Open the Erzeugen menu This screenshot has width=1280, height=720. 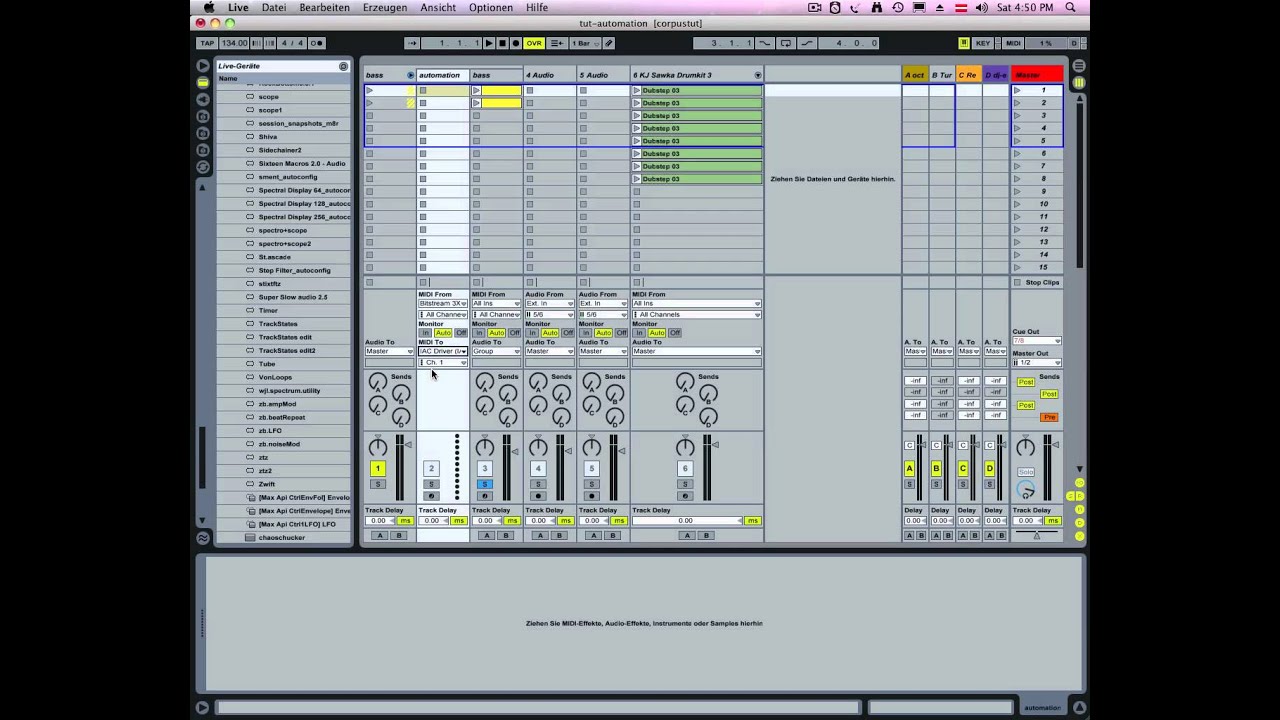point(385,7)
